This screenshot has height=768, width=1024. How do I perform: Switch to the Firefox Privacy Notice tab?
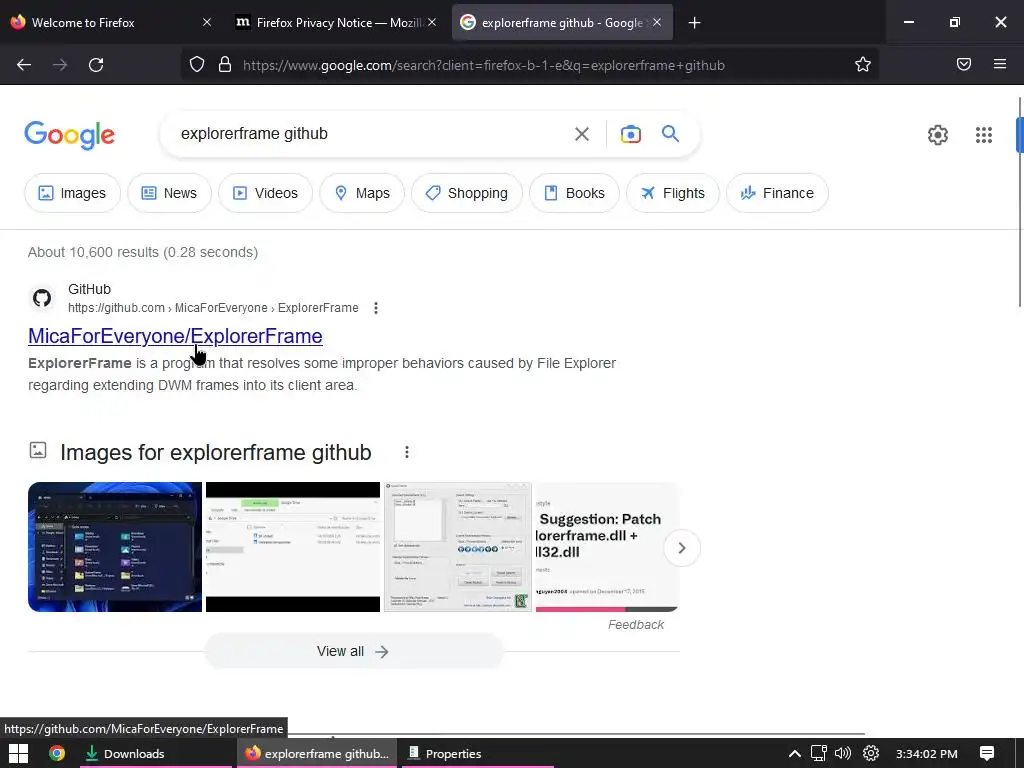[336, 22]
